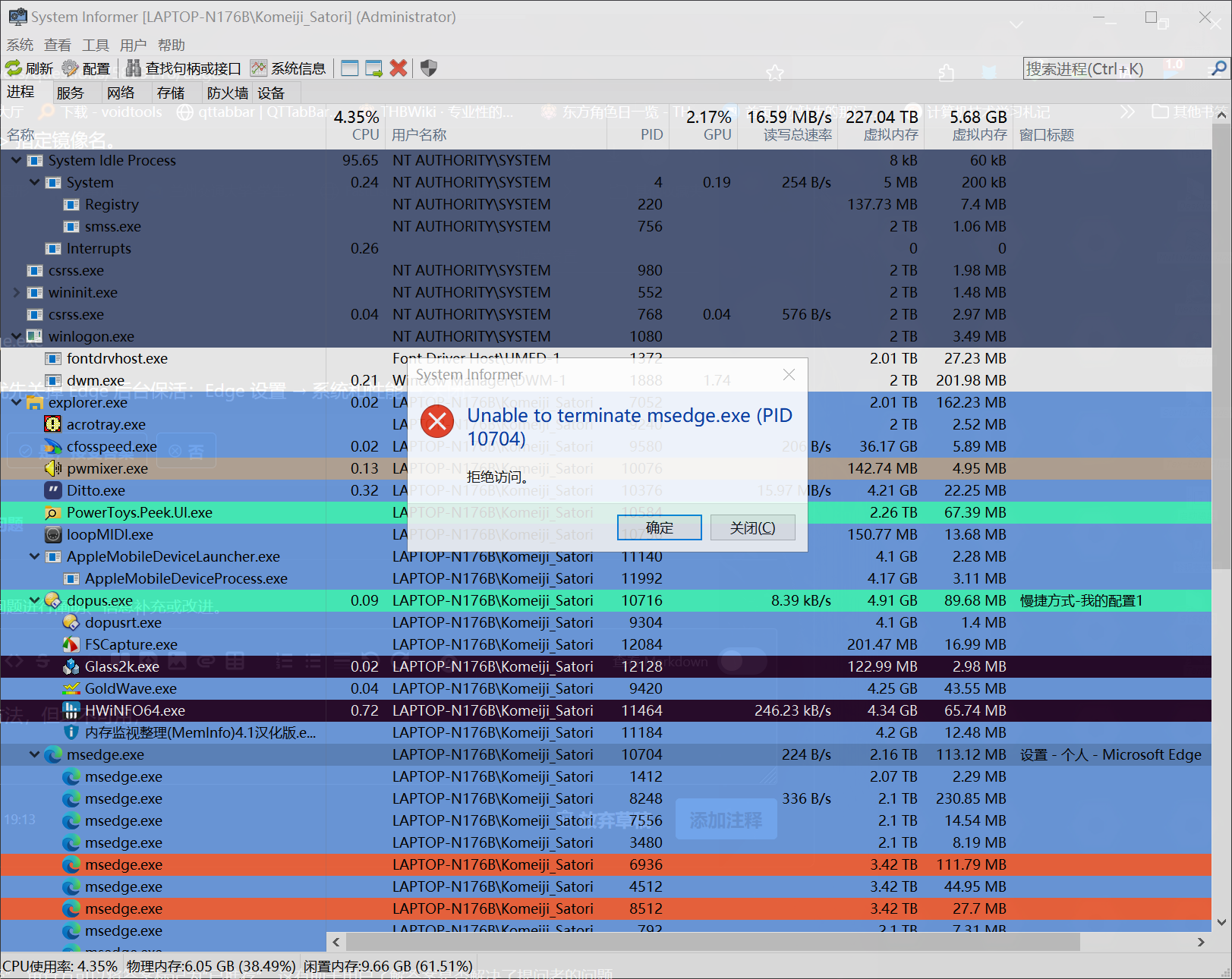Expand the wininit.exe tree node
The image size is (1232, 979).
(x=16, y=292)
